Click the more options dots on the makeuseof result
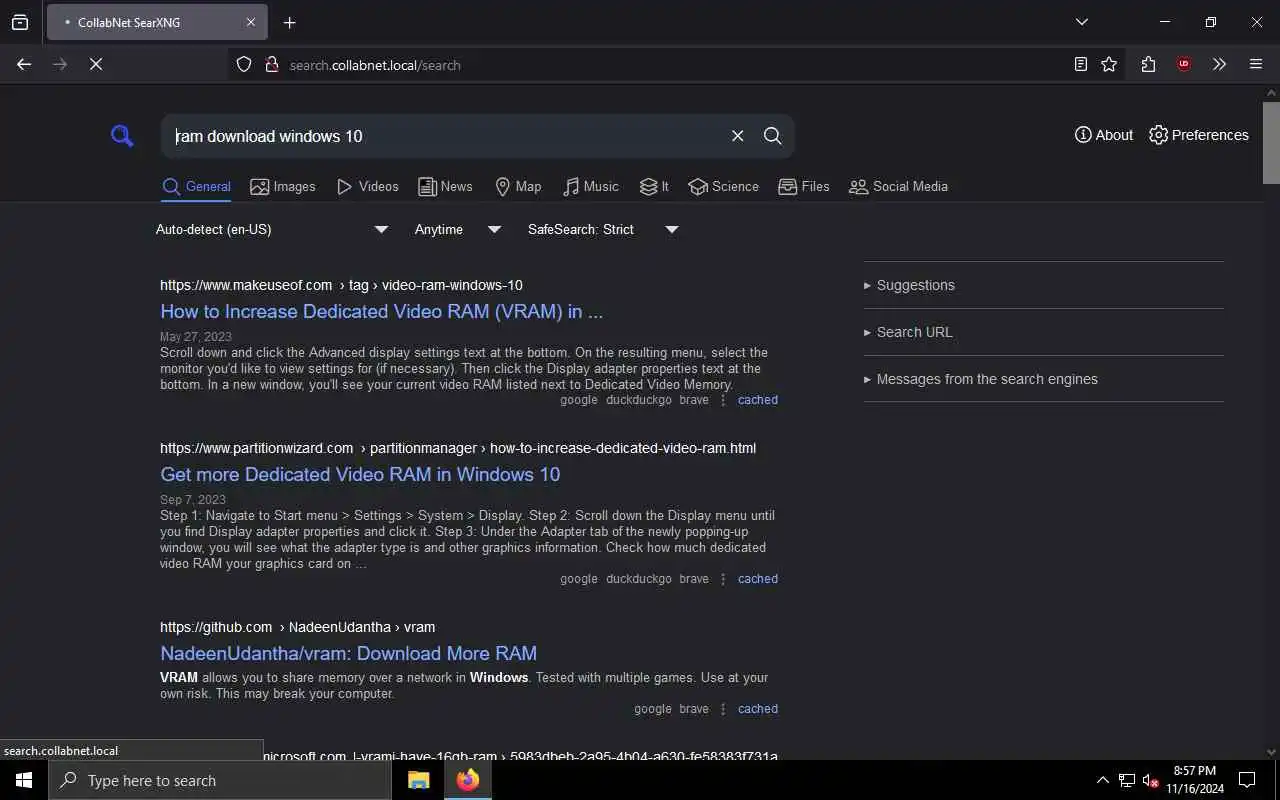Screen dimensions: 1280x800 click(723, 400)
